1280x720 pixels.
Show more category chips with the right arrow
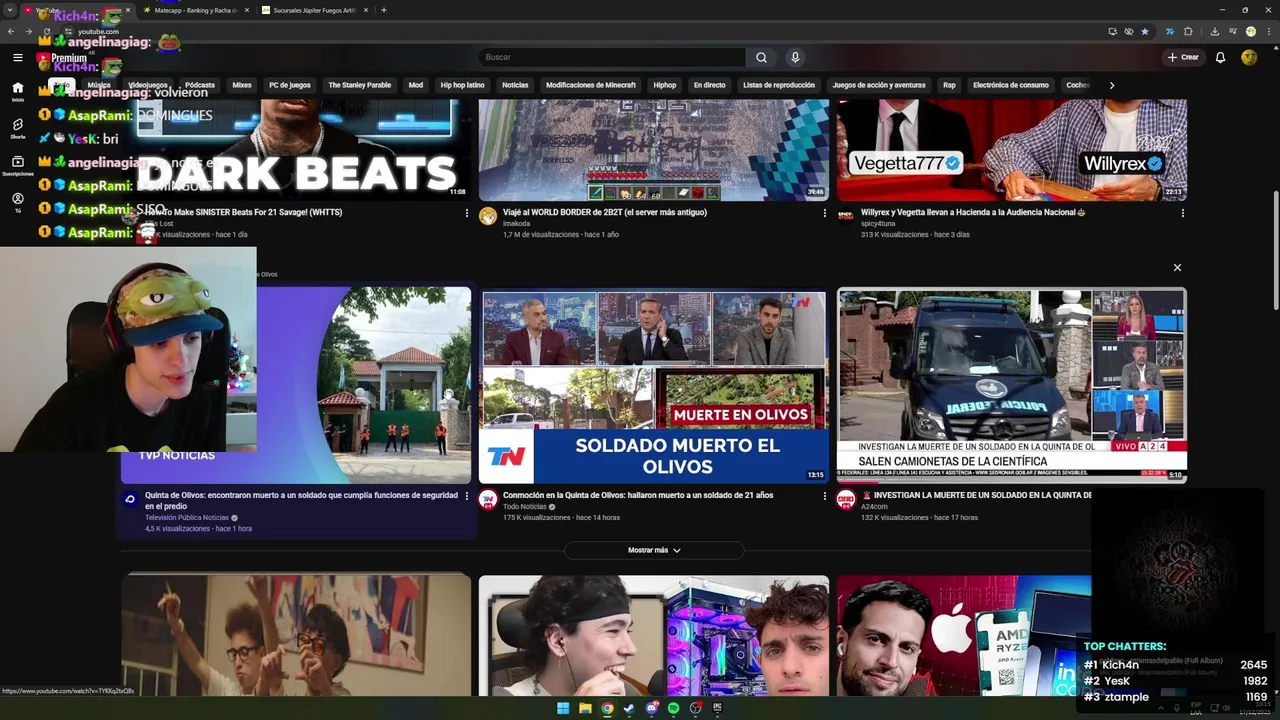[1111, 85]
